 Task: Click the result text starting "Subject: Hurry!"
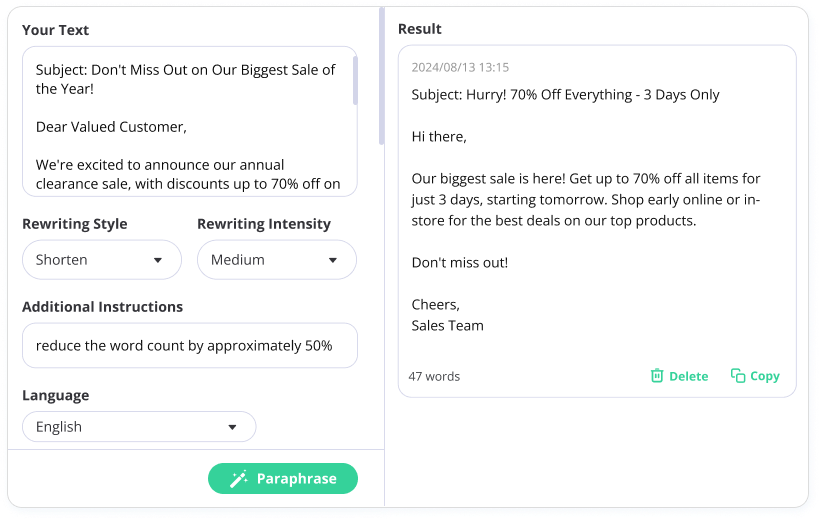[x=565, y=95]
